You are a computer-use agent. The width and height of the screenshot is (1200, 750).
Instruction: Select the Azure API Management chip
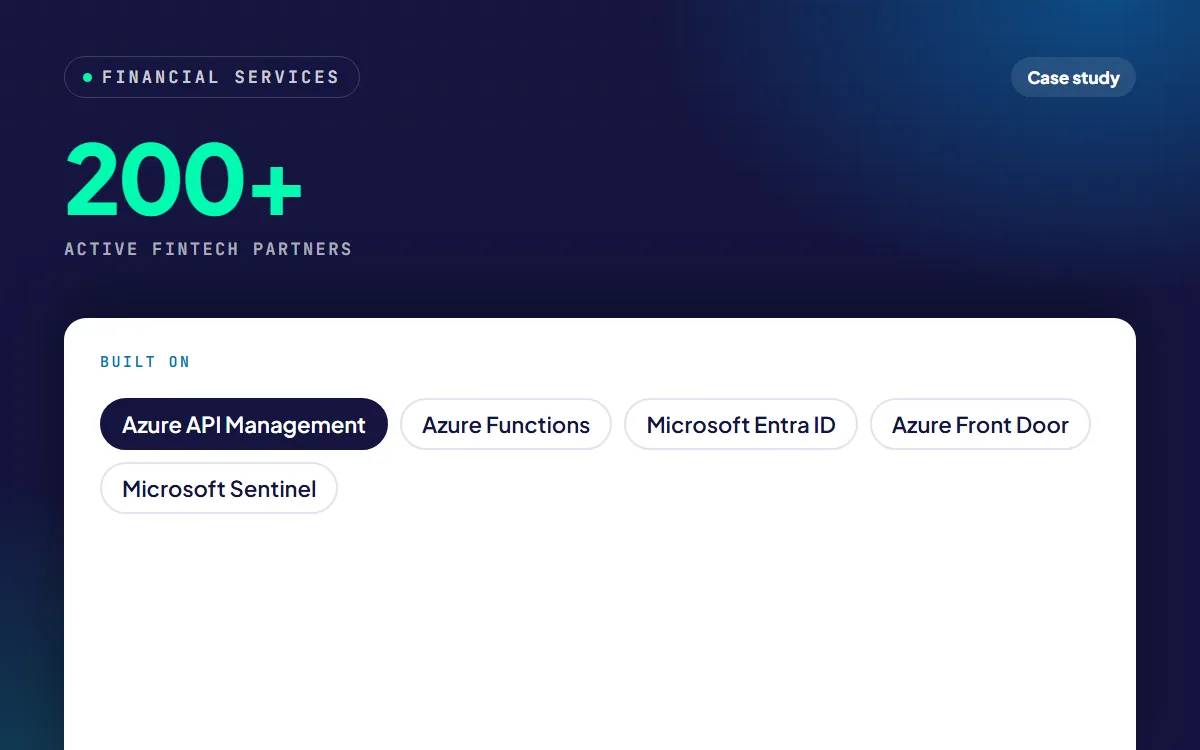[x=244, y=424]
